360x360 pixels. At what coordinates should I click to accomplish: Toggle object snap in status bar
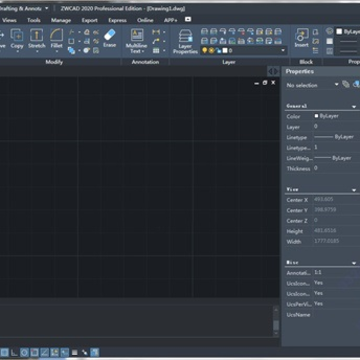pyautogui.click(x=34, y=352)
